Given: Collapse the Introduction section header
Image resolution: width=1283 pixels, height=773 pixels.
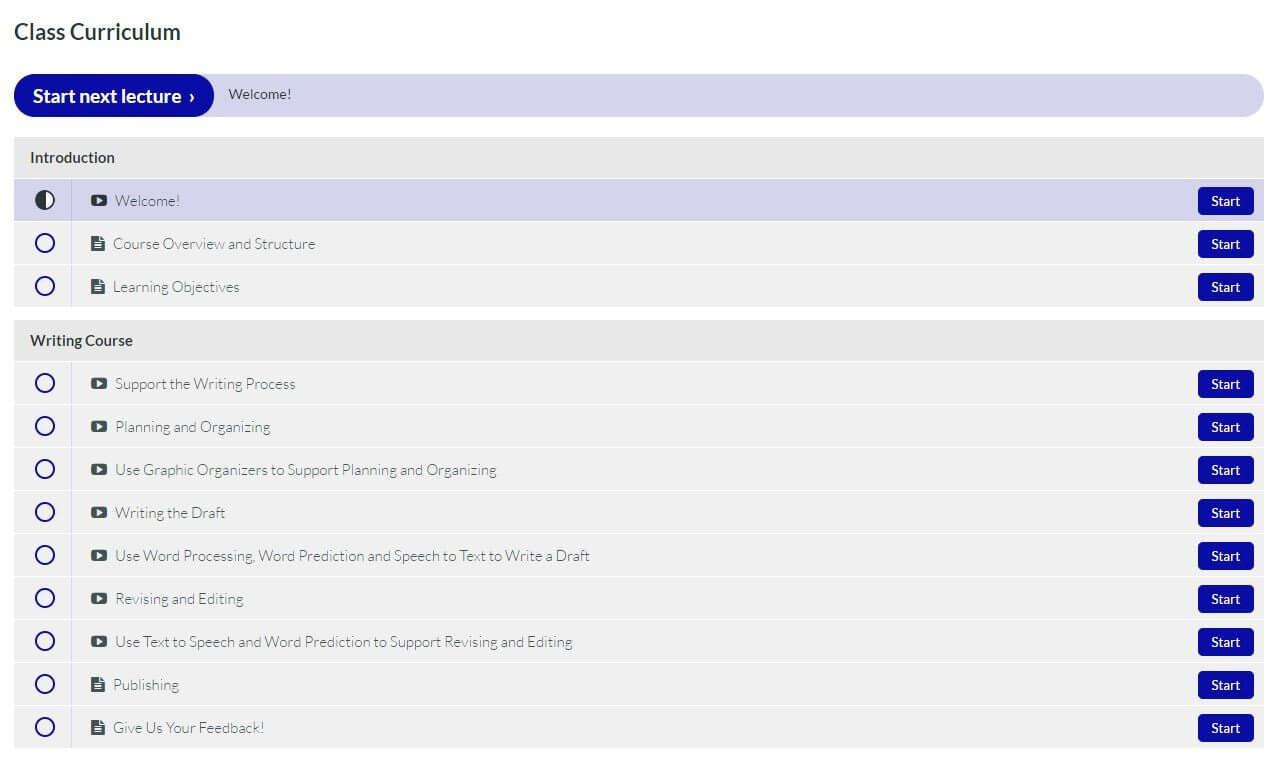Looking at the screenshot, I should click(72, 158).
